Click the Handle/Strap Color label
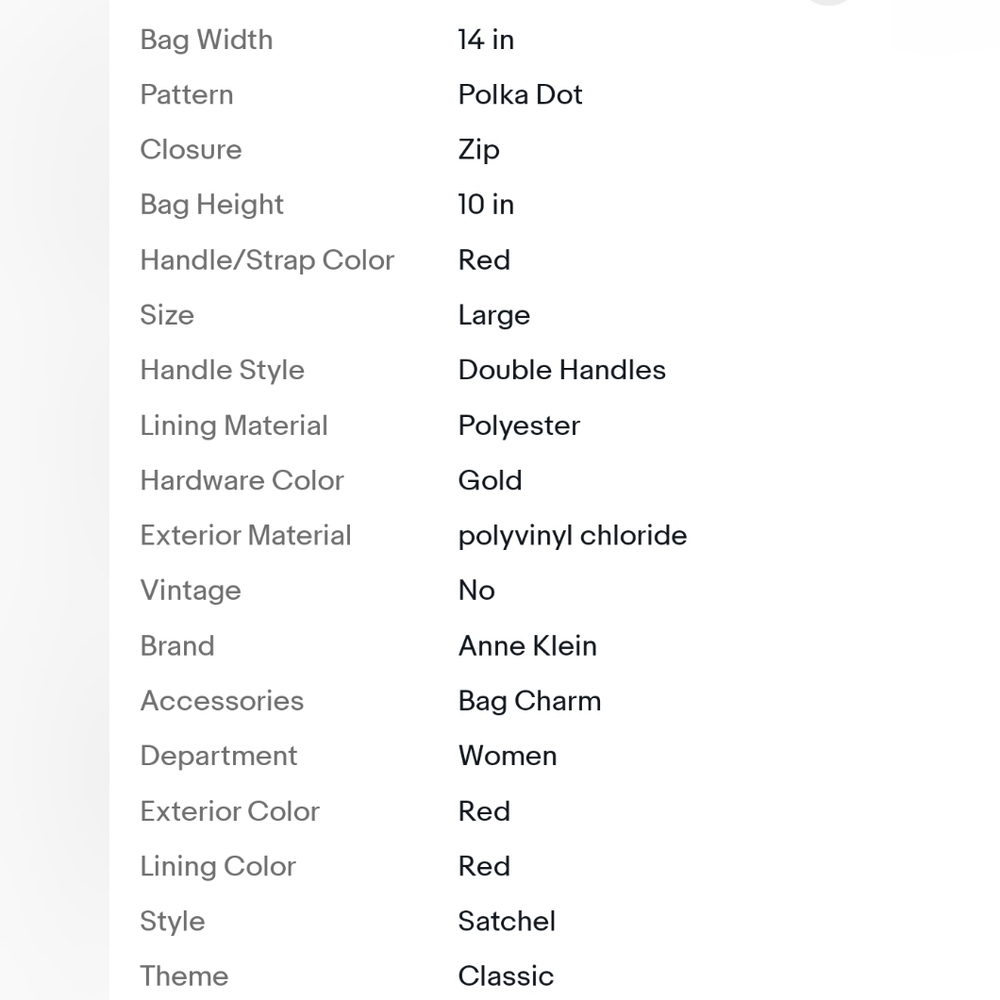 (267, 260)
